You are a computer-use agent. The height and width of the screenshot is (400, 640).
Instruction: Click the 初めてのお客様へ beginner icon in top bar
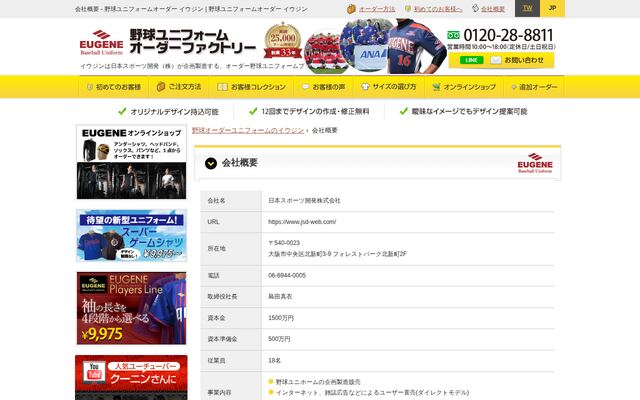408,9
